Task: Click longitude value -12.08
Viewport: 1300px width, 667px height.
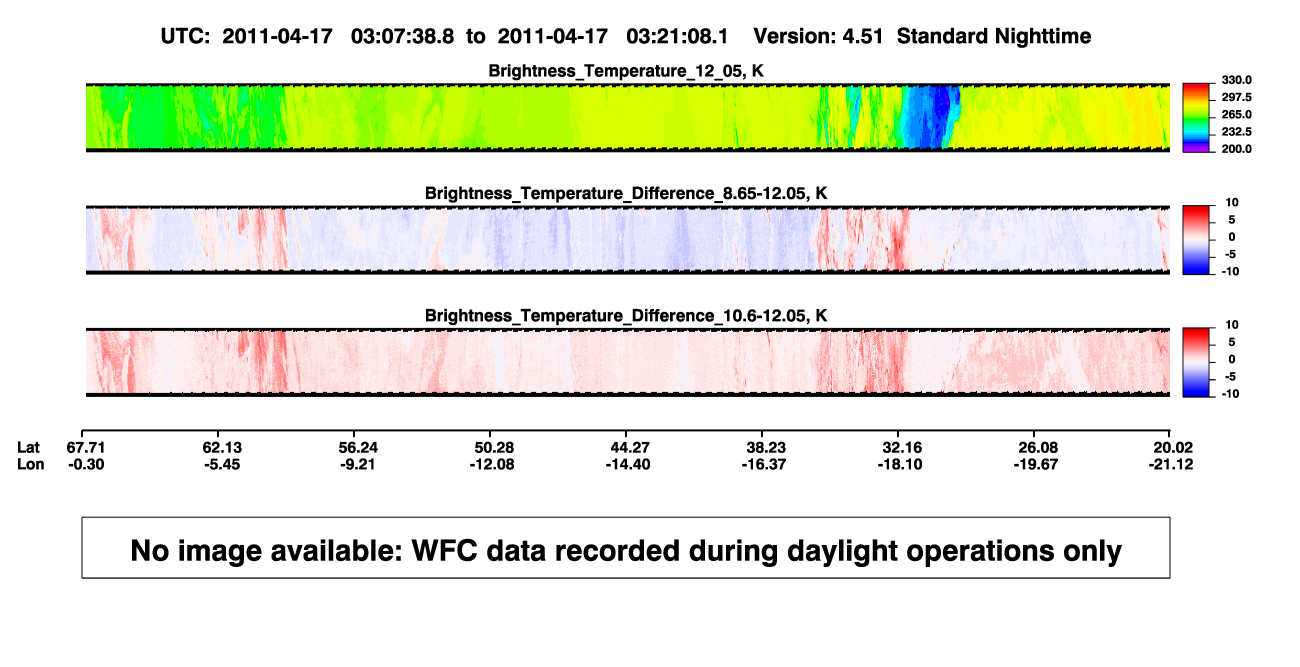Action: (493, 464)
